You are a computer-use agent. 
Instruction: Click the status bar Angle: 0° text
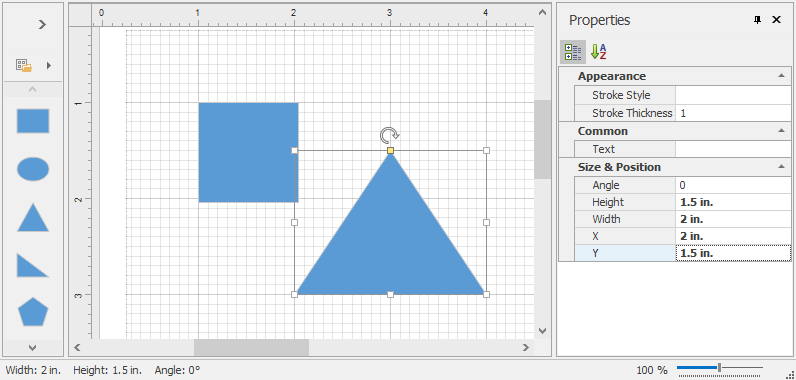(x=178, y=370)
